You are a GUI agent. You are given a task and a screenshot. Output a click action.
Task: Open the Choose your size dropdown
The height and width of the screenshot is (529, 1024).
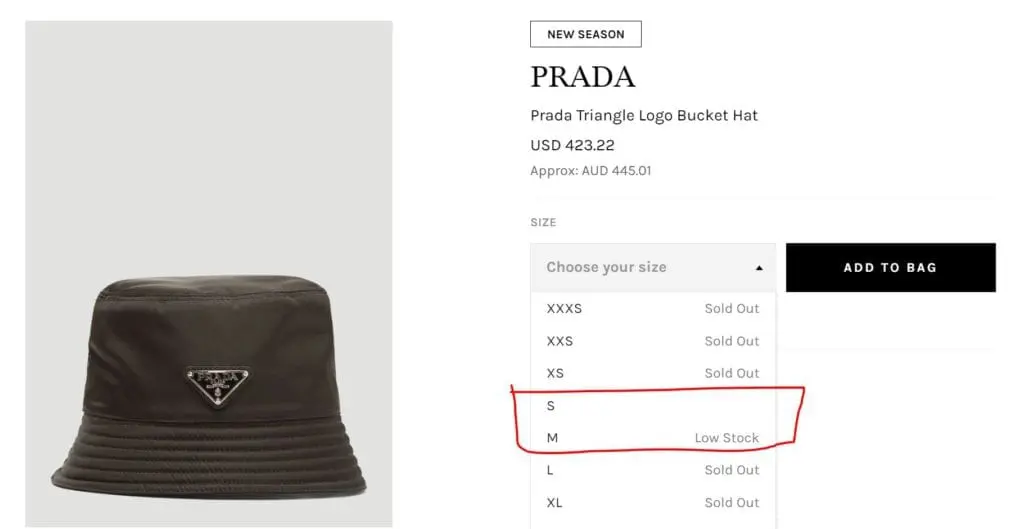click(652, 268)
